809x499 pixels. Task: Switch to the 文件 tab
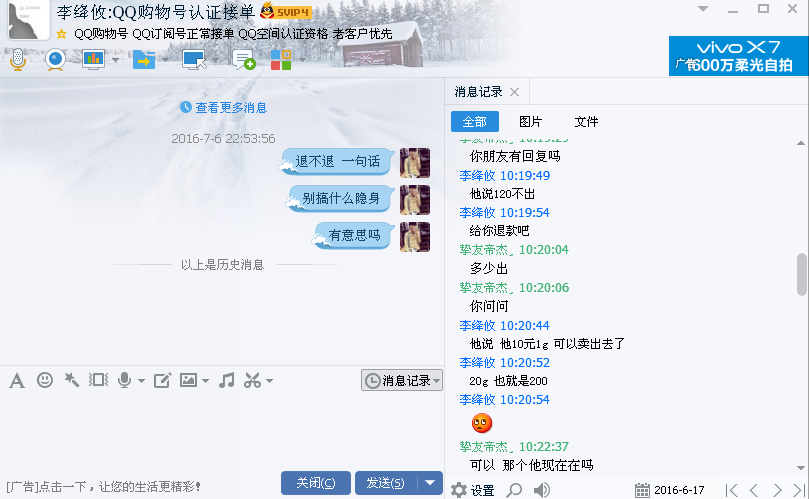(586, 122)
